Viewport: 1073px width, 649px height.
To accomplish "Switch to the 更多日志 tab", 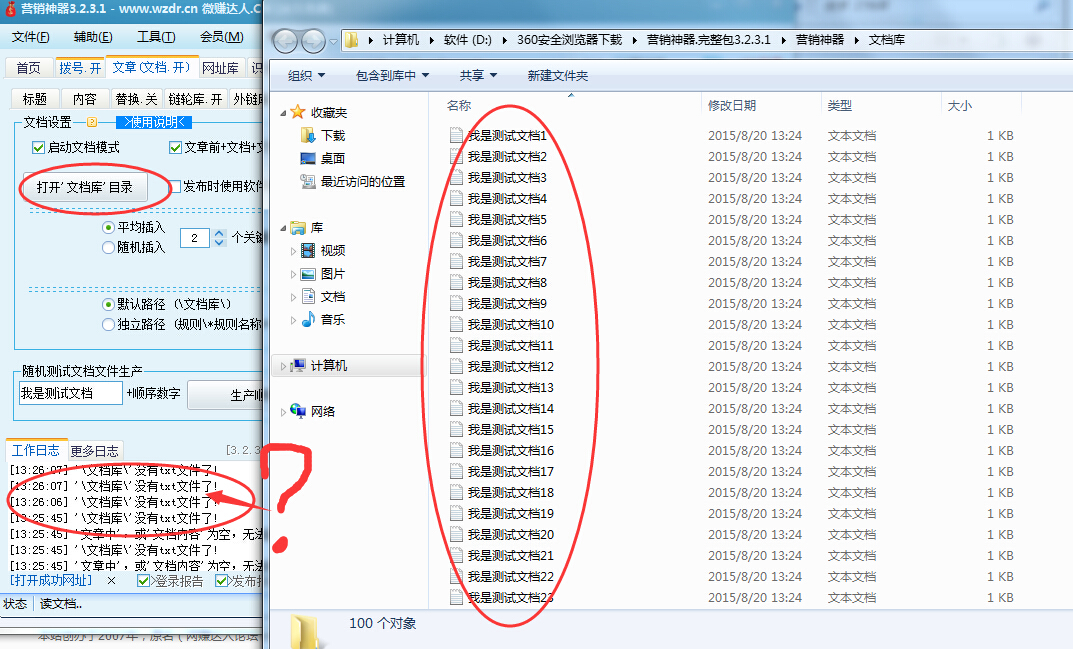I will tap(94, 451).
